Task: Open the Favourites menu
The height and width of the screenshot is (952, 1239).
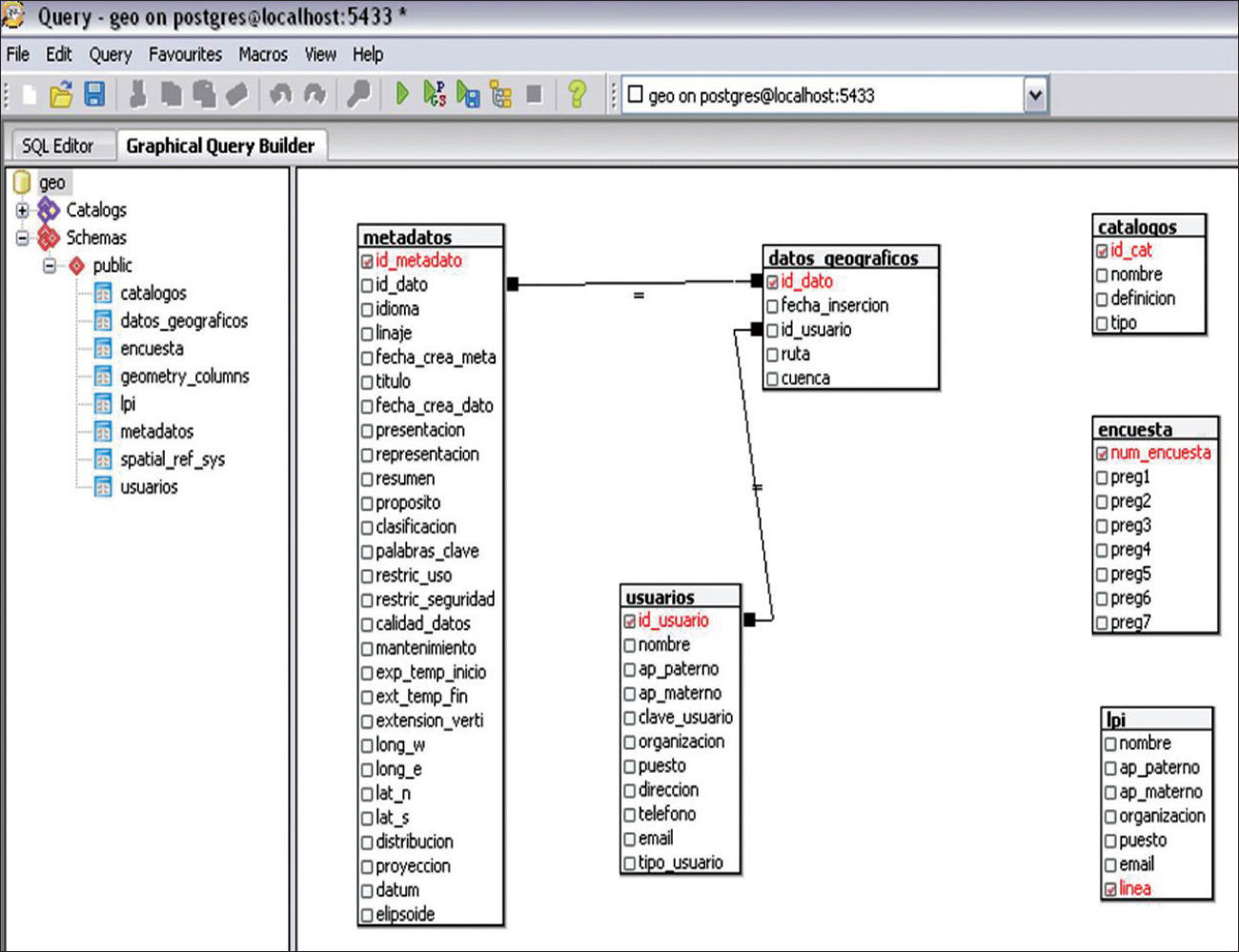Action: (x=185, y=54)
